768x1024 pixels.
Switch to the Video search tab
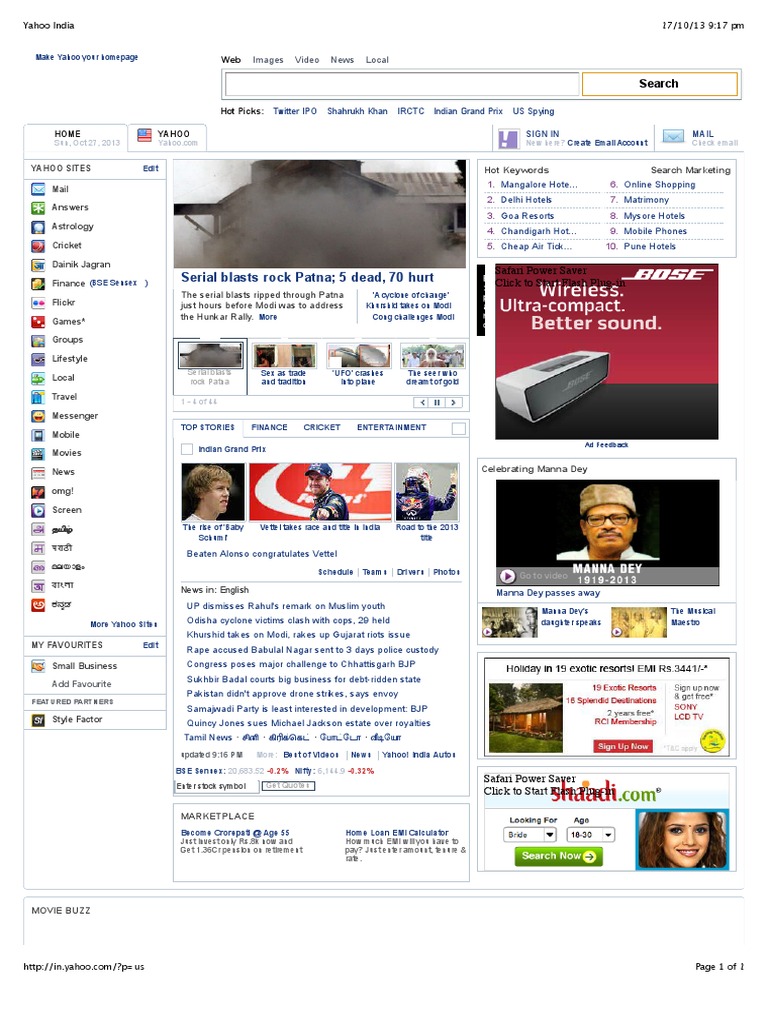307,60
